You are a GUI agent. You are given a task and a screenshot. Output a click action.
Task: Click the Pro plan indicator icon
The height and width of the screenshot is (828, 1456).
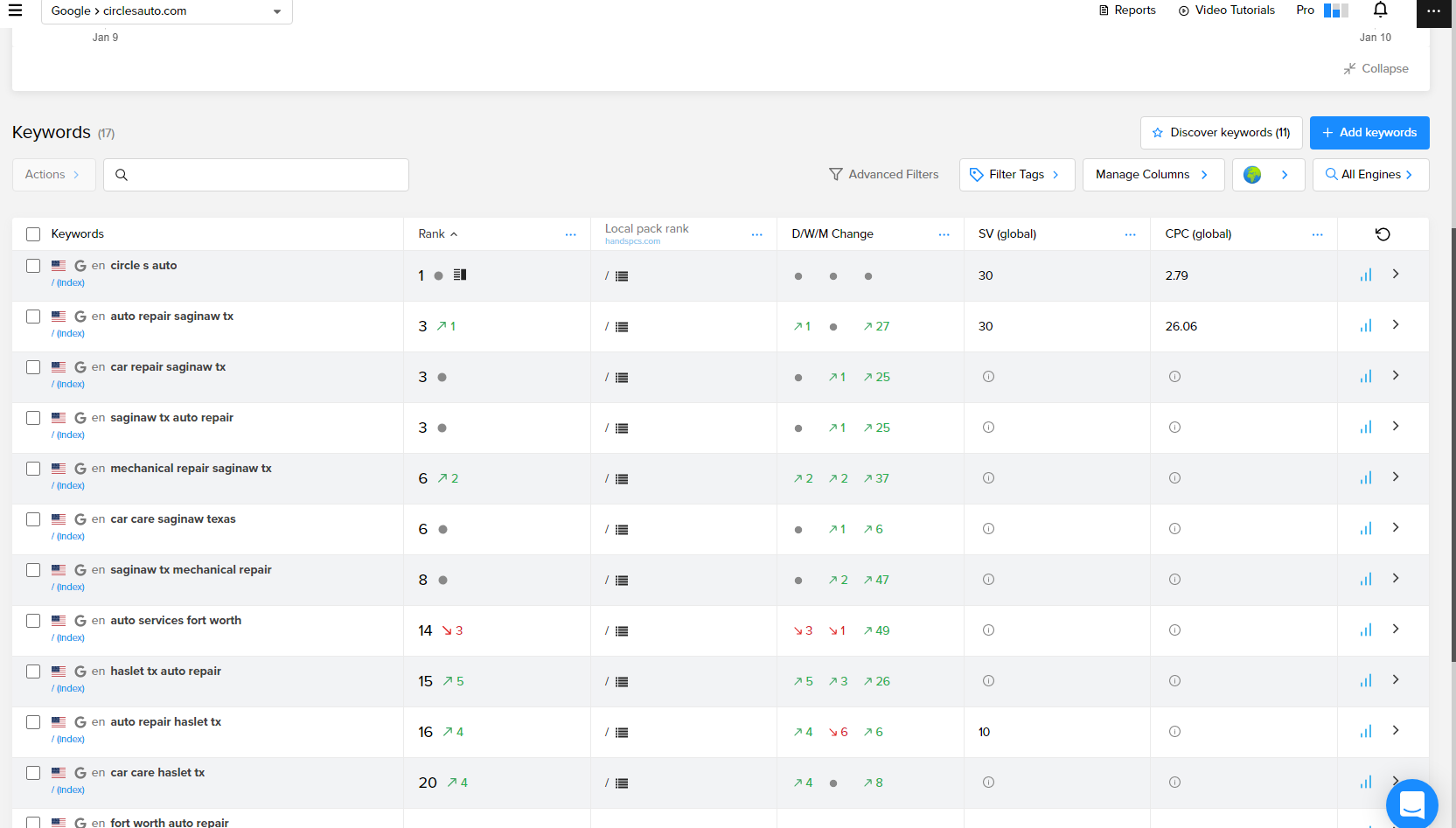(x=1335, y=10)
